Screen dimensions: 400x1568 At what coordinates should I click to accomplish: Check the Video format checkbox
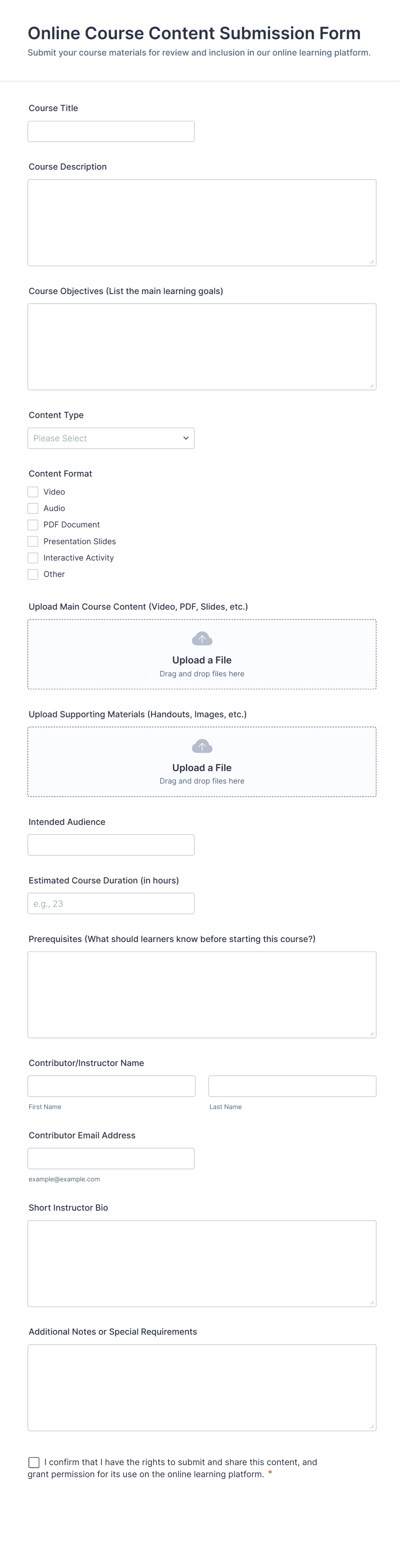(34, 492)
